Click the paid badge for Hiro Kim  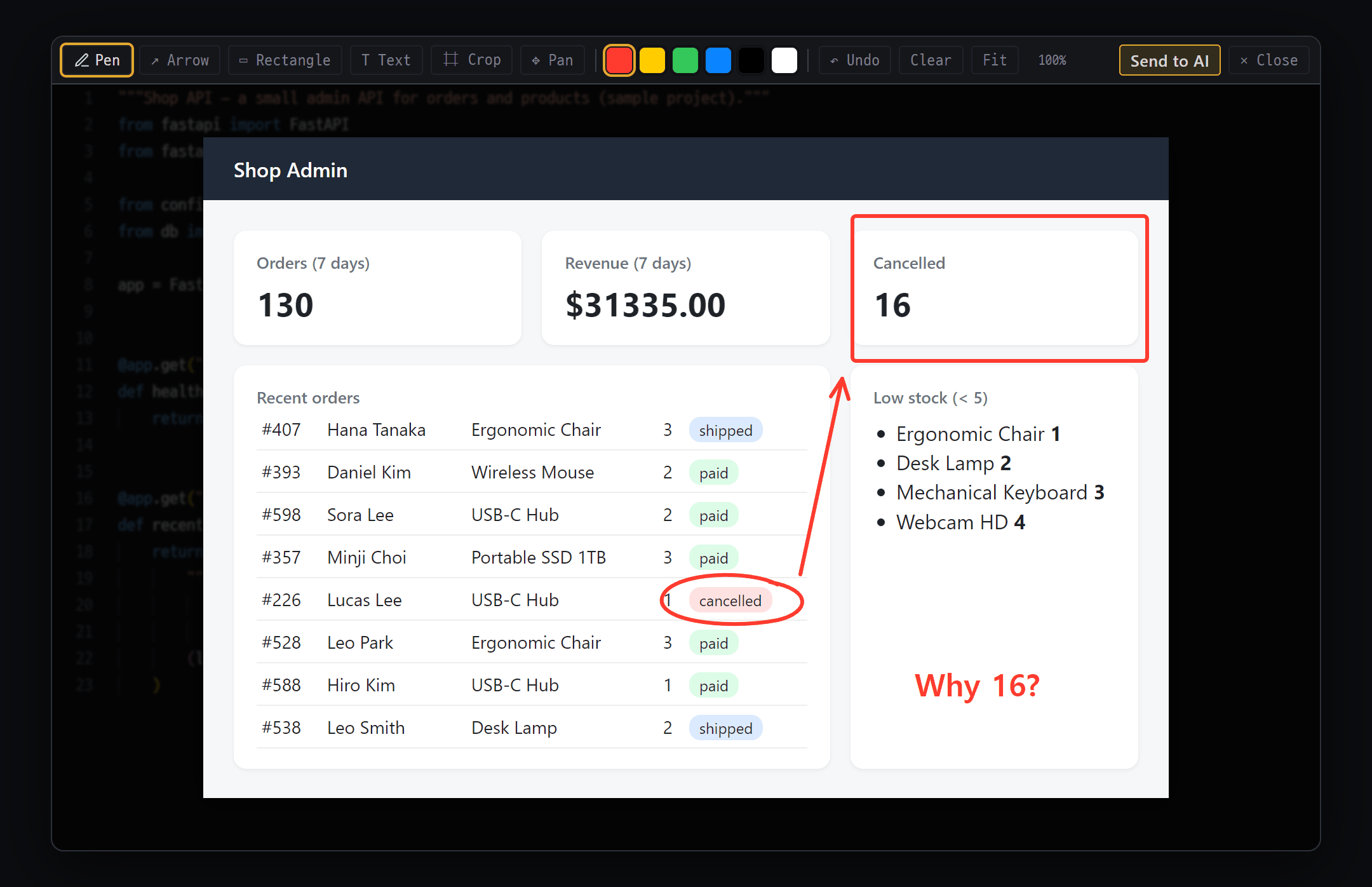coord(713,686)
